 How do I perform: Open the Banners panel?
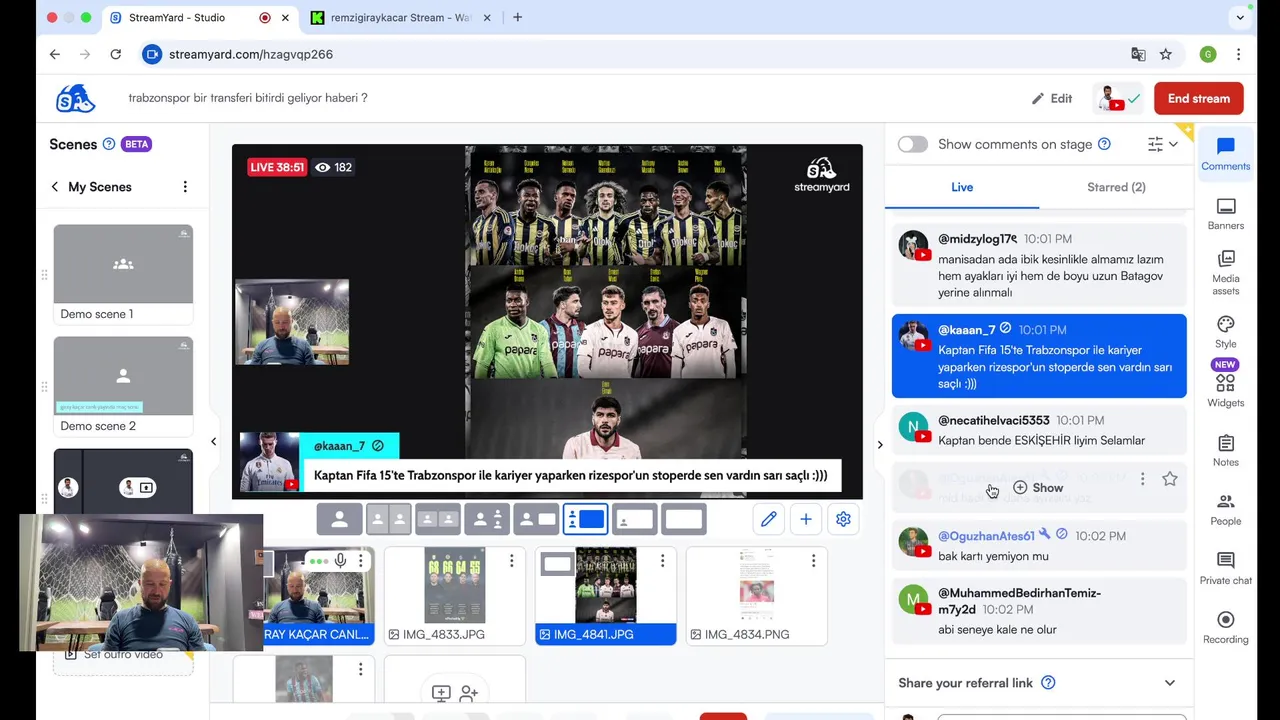click(x=1226, y=213)
